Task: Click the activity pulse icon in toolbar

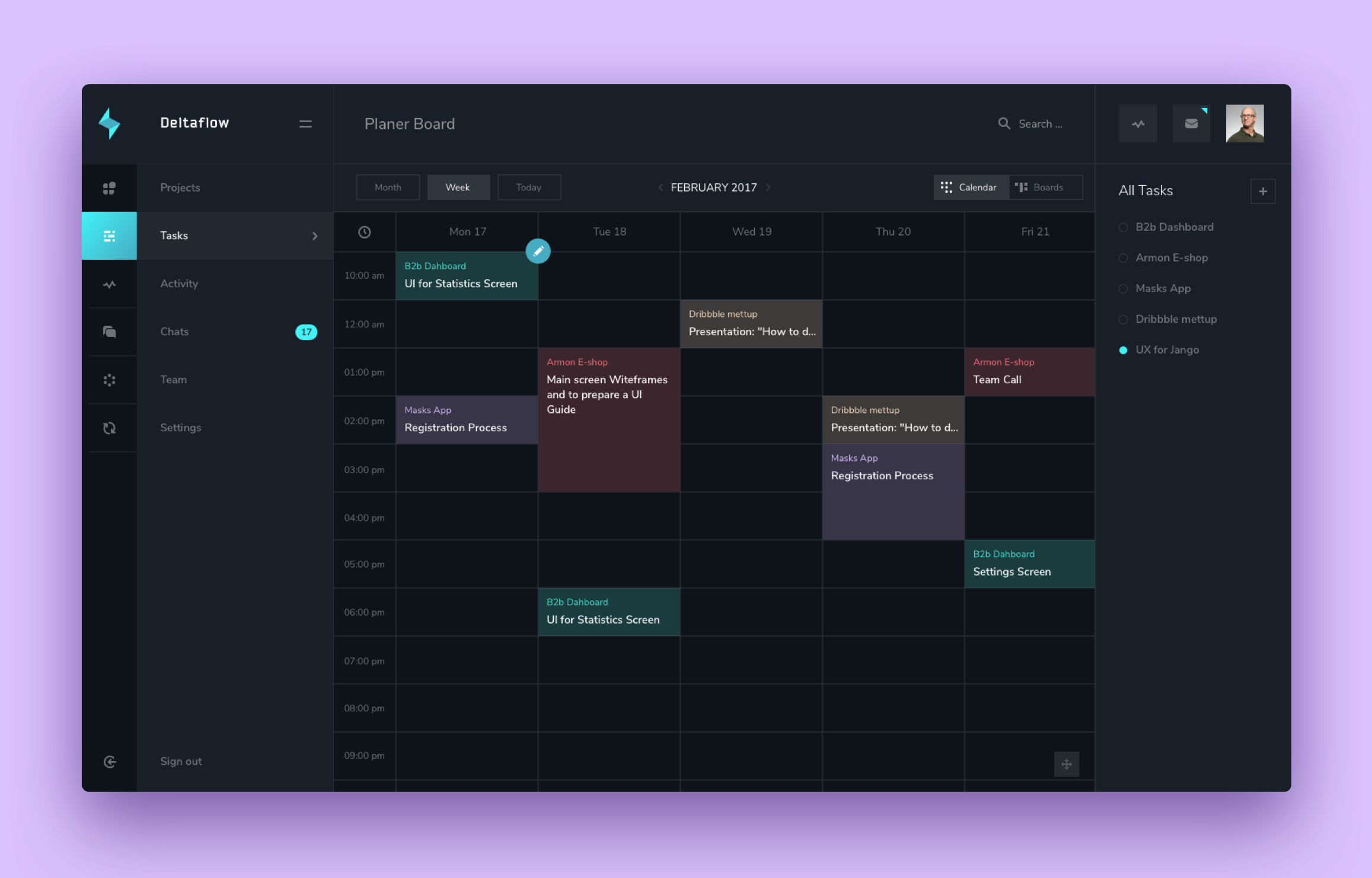Action: [x=1138, y=123]
